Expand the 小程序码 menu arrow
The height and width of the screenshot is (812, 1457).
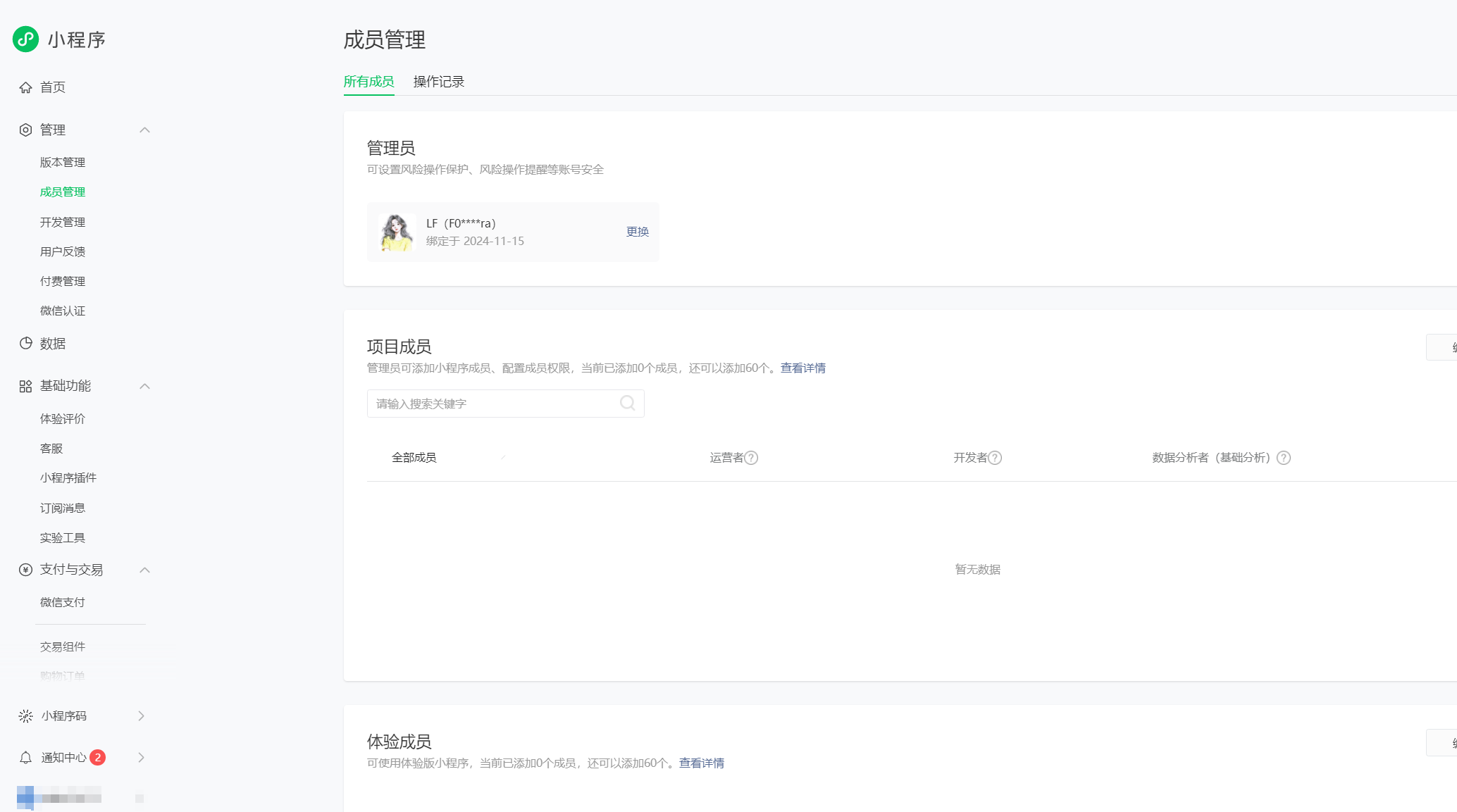tap(142, 716)
